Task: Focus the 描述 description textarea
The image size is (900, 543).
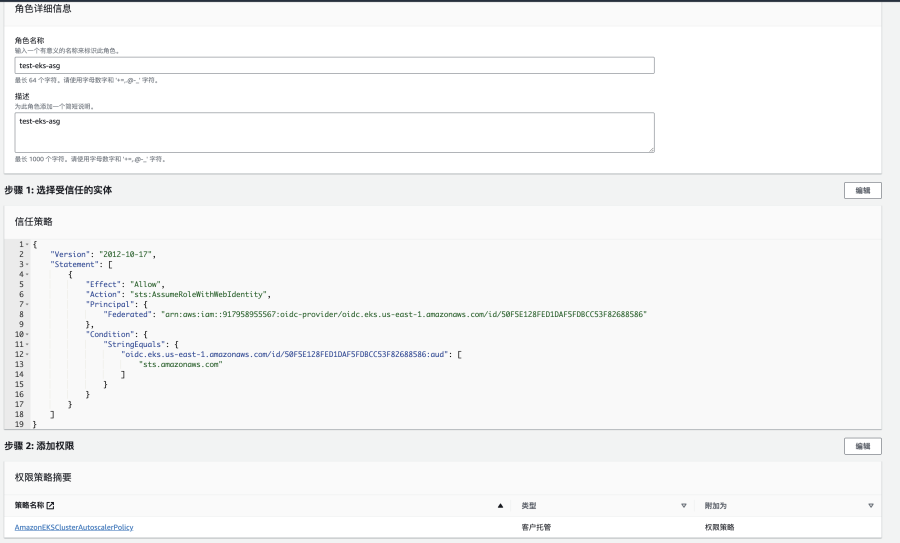Action: coord(334,133)
